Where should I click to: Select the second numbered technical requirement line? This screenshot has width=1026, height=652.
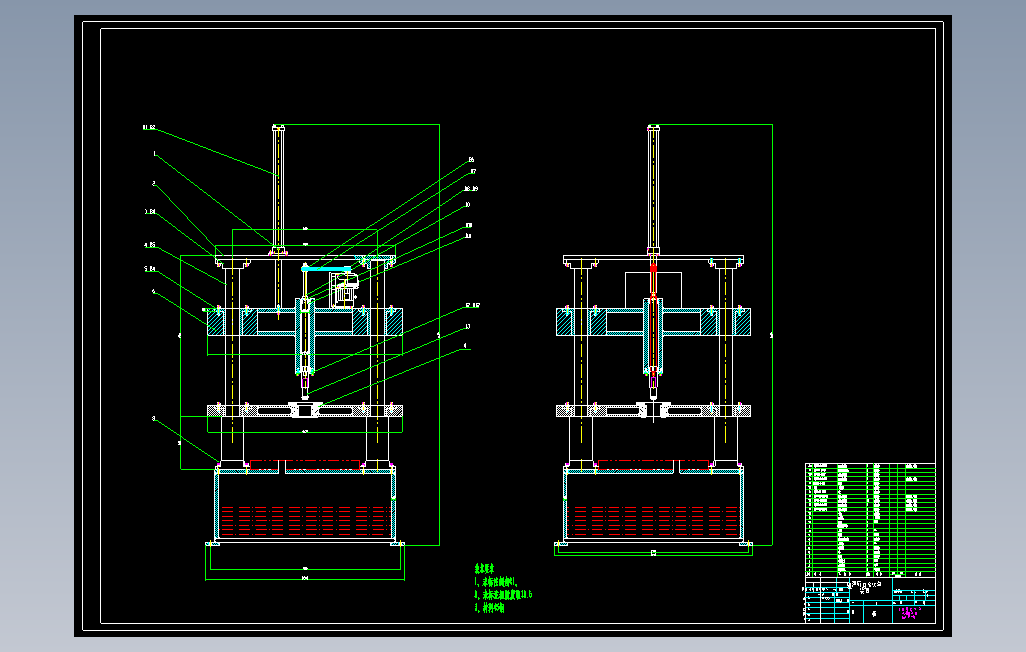(503, 594)
